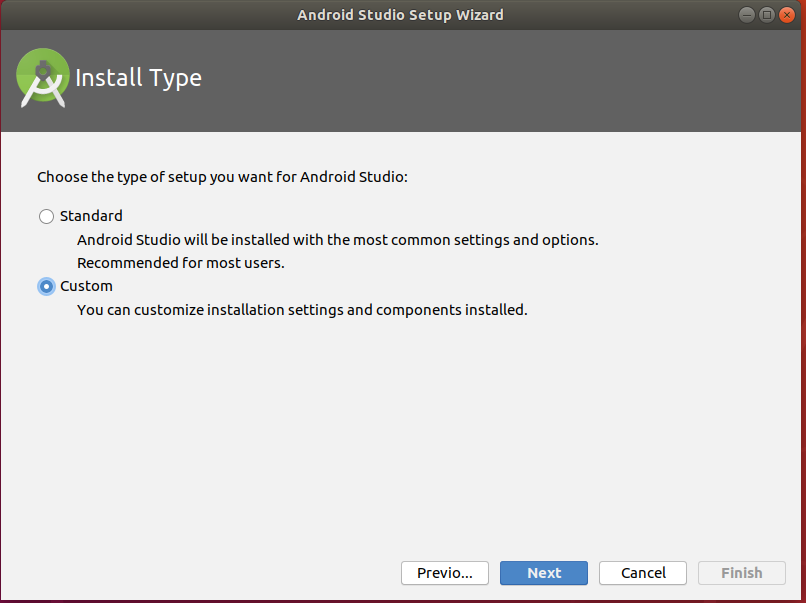Click 'Android Studio will be installed' description line
Viewport: 806px width, 603px height.
338,240
